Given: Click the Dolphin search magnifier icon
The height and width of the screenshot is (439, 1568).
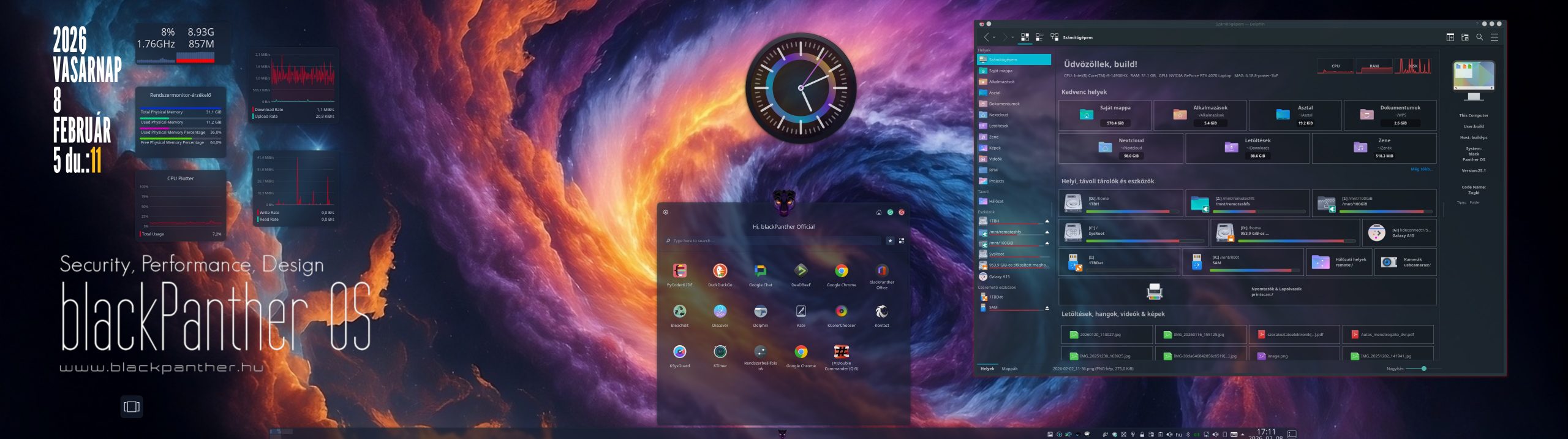Looking at the screenshot, I should (x=1479, y=37).
